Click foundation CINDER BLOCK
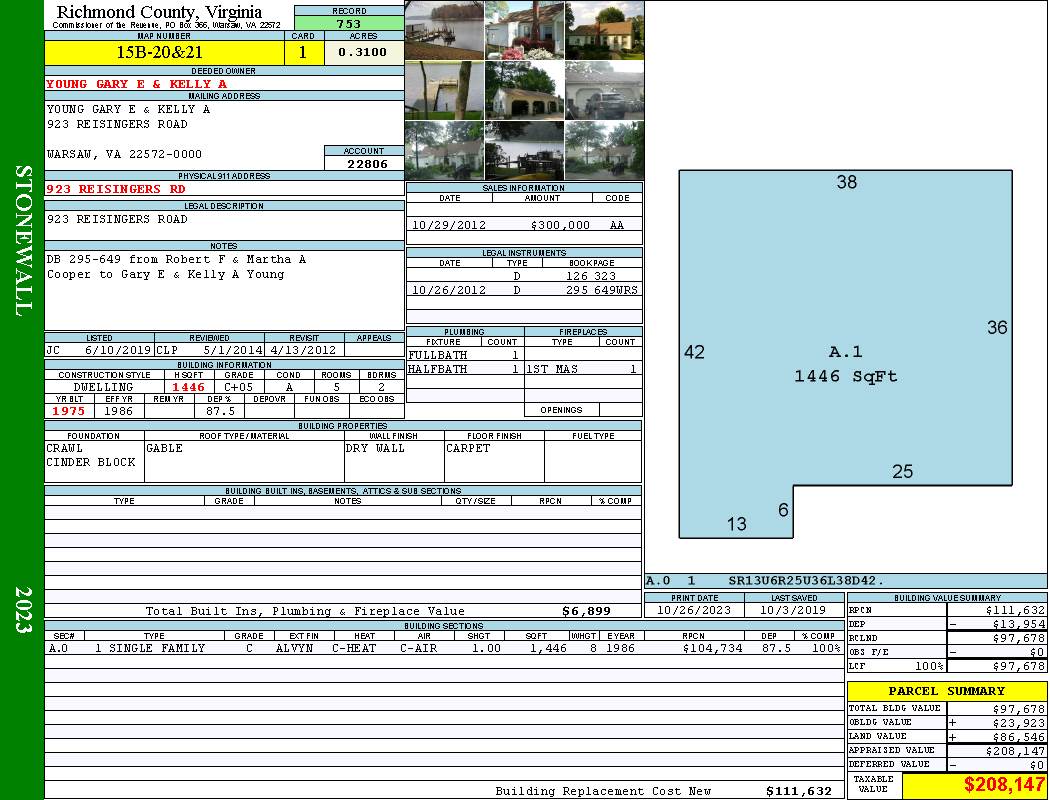1050x800 pixels. pos(91,462)
